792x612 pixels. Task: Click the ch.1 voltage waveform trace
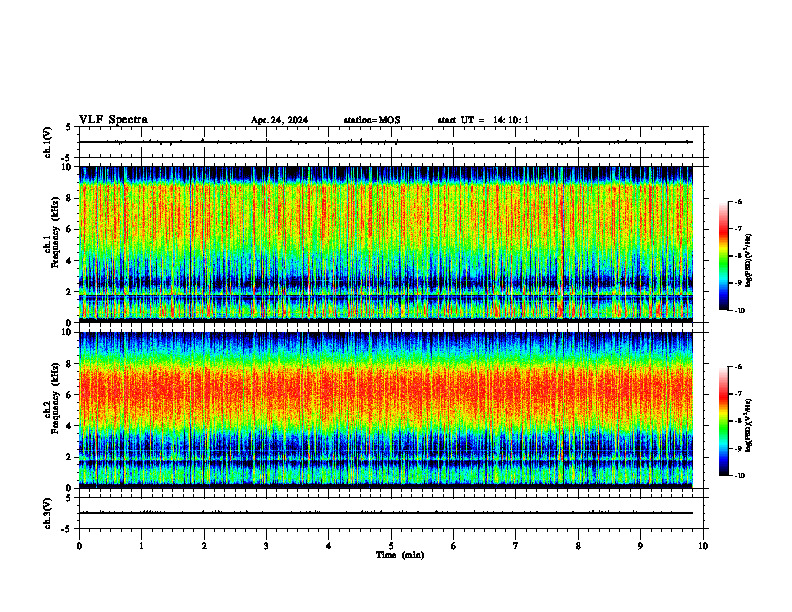tap(386, 142)
